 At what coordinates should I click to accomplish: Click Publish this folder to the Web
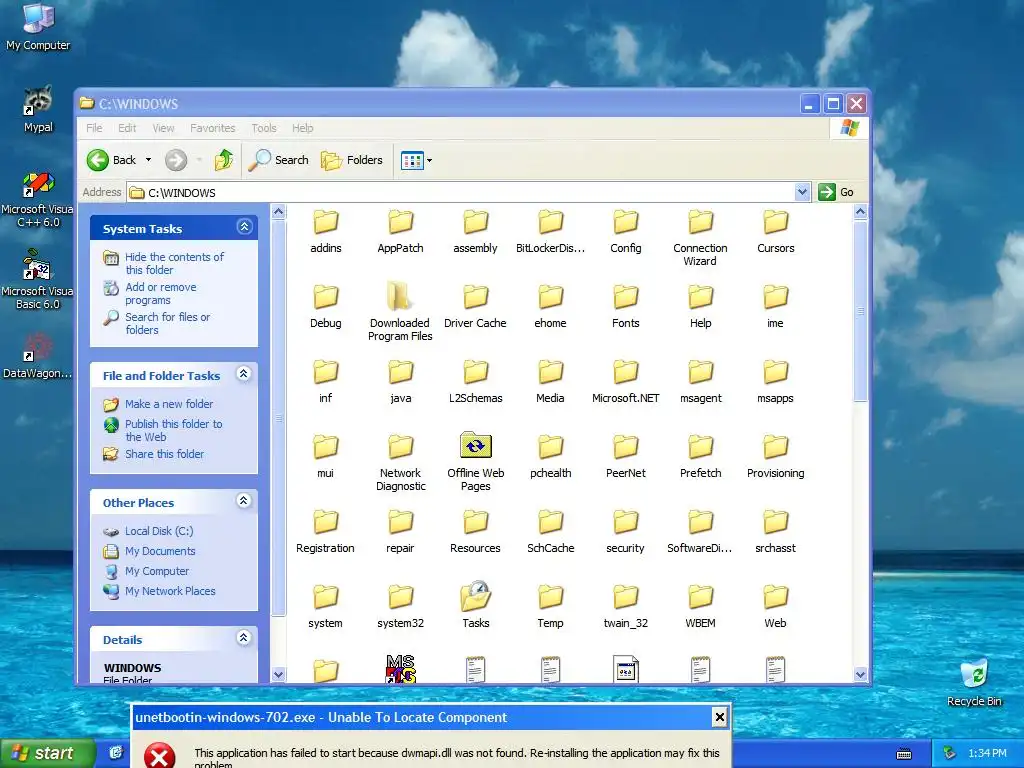174,430
